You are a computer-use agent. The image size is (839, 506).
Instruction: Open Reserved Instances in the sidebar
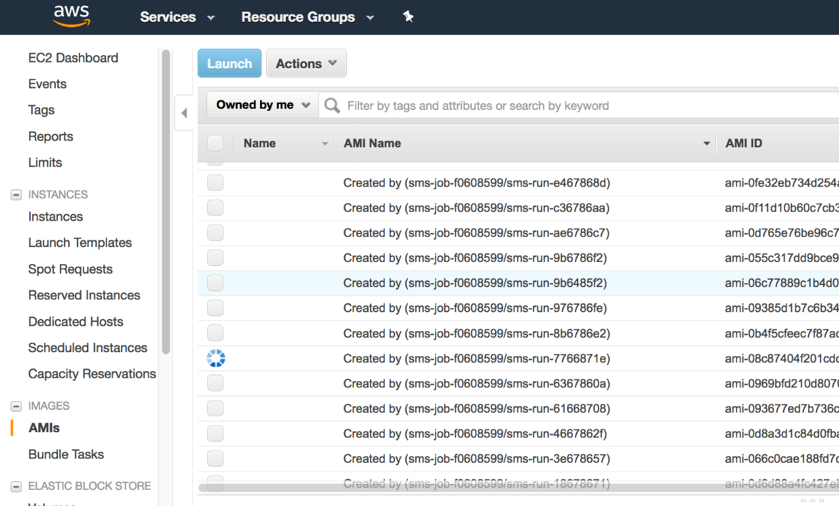coord(84,295)
